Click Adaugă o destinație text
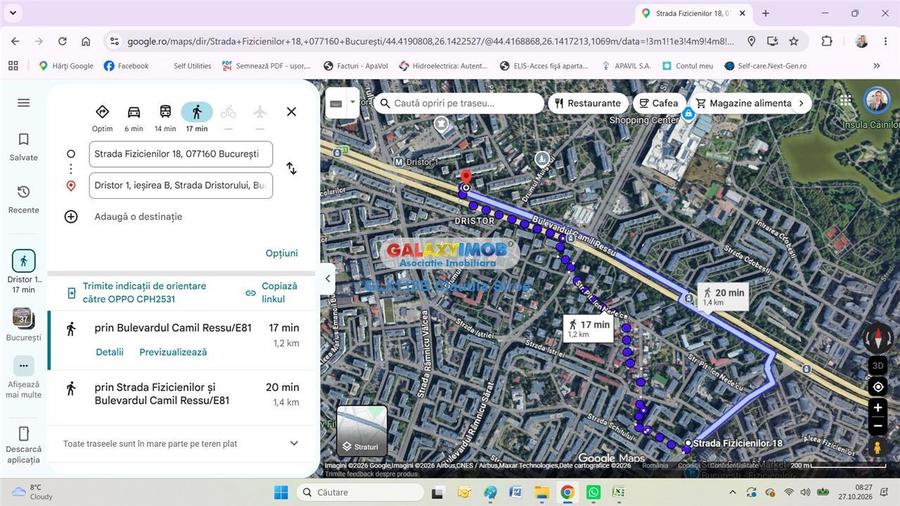 click(x=138, y=216)
